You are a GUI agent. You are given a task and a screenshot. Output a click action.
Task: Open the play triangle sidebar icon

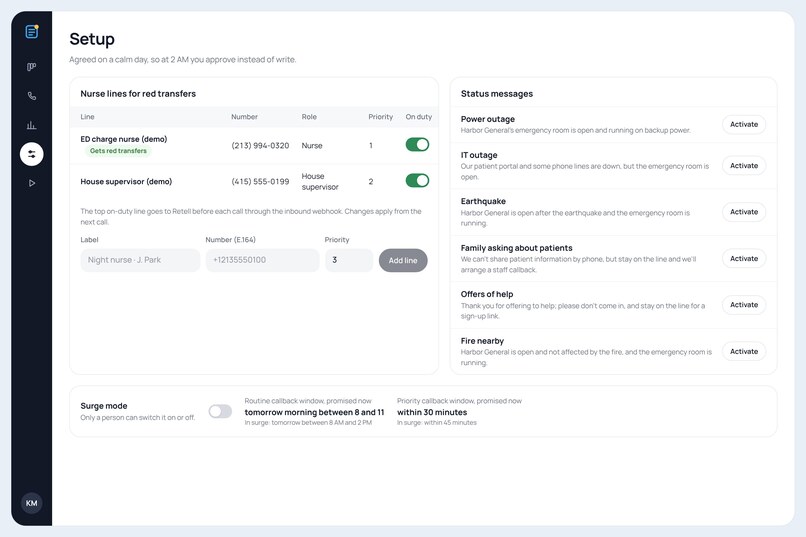[x=32, y=183]
